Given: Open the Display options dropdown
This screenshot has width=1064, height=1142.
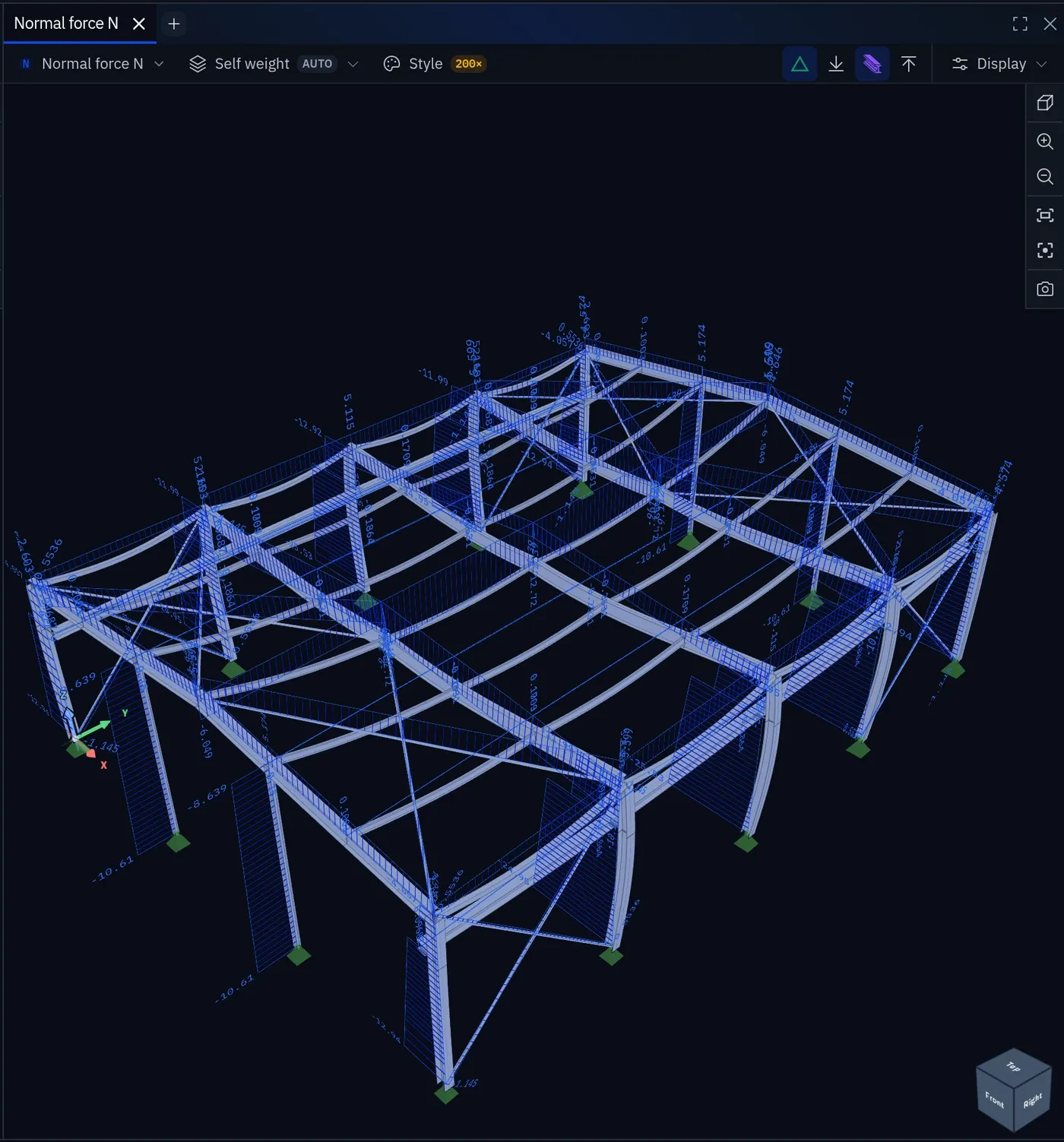Looking at the screenshot, I should coord(999,64).
